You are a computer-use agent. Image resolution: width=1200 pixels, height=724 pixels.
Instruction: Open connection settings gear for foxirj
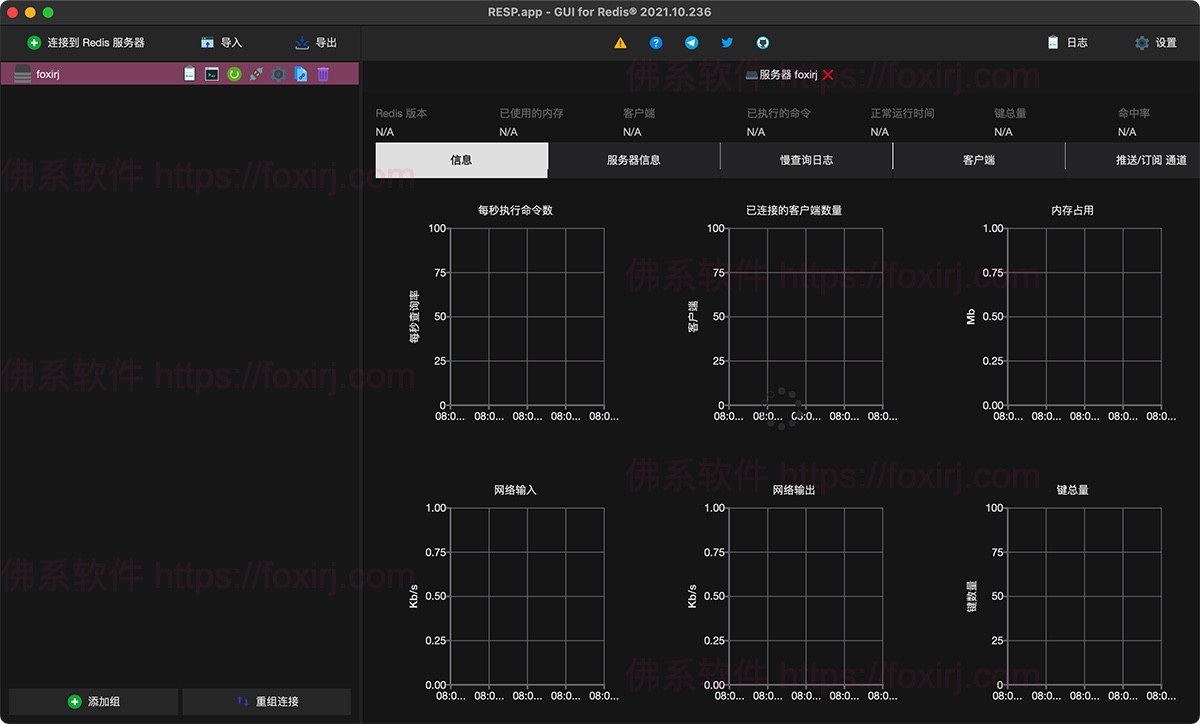pos(279,74)
